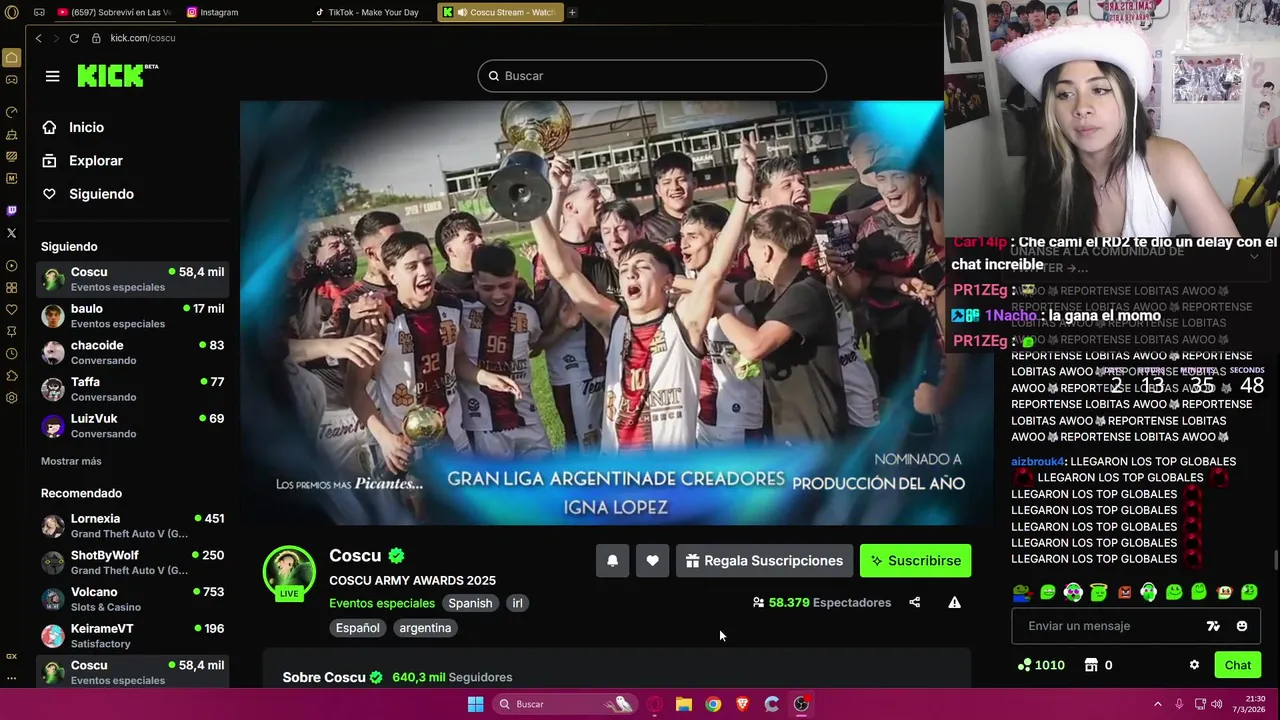Open chat settings gear
The width and height of the screenshot is (1280, 720).
[1194, 665]
